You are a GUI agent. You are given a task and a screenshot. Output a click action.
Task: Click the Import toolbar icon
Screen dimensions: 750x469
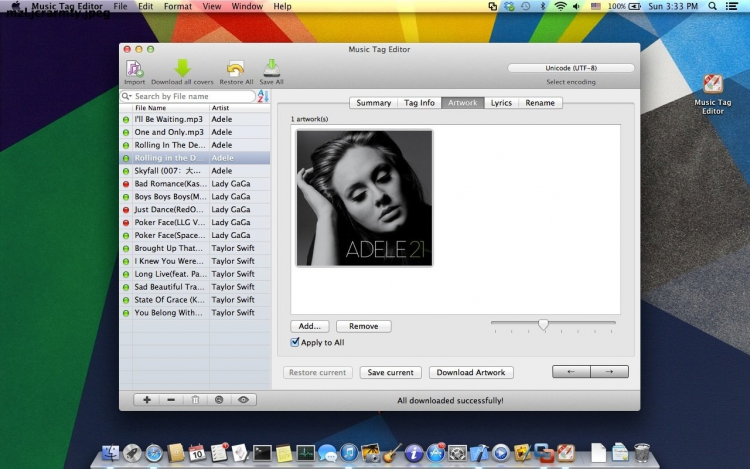pyautogui.click(x=134, y=69)
